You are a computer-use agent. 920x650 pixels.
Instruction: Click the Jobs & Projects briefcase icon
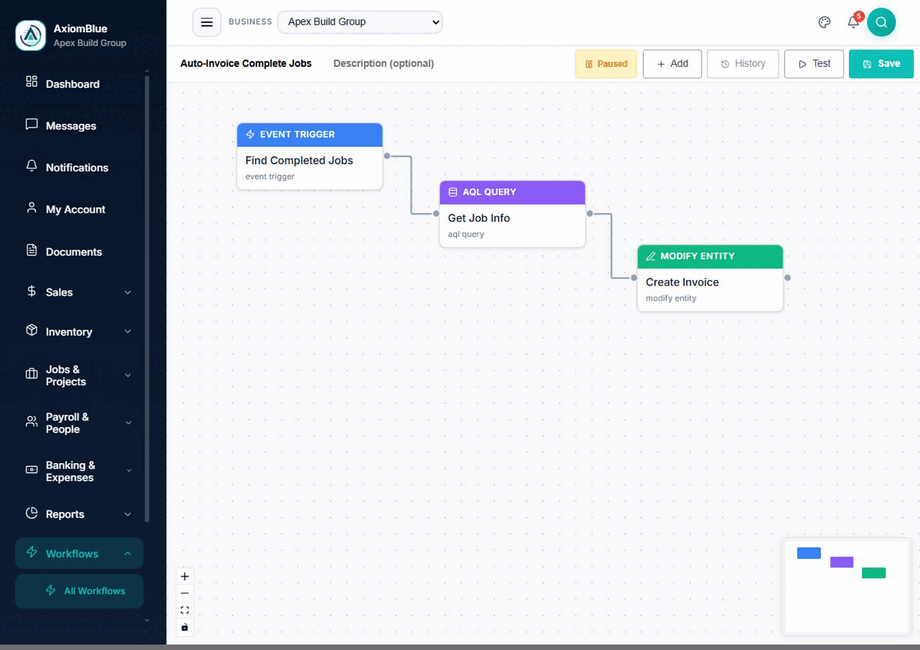point(32,374)
